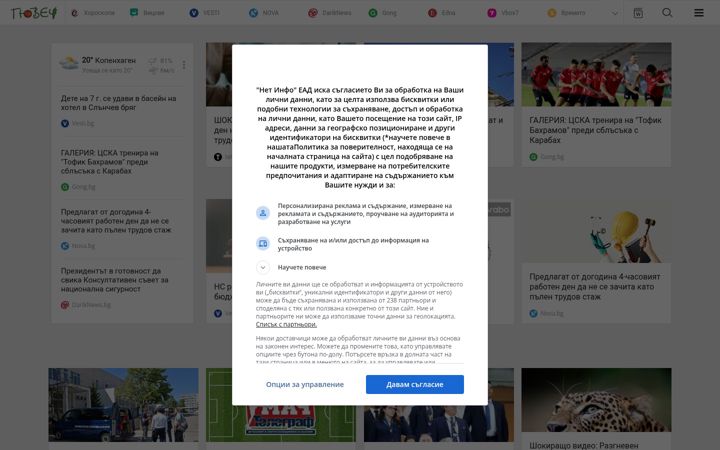Open DarikNews from top navigation
720x450 pixels.
pyautogui.click(x=329, y=13)
